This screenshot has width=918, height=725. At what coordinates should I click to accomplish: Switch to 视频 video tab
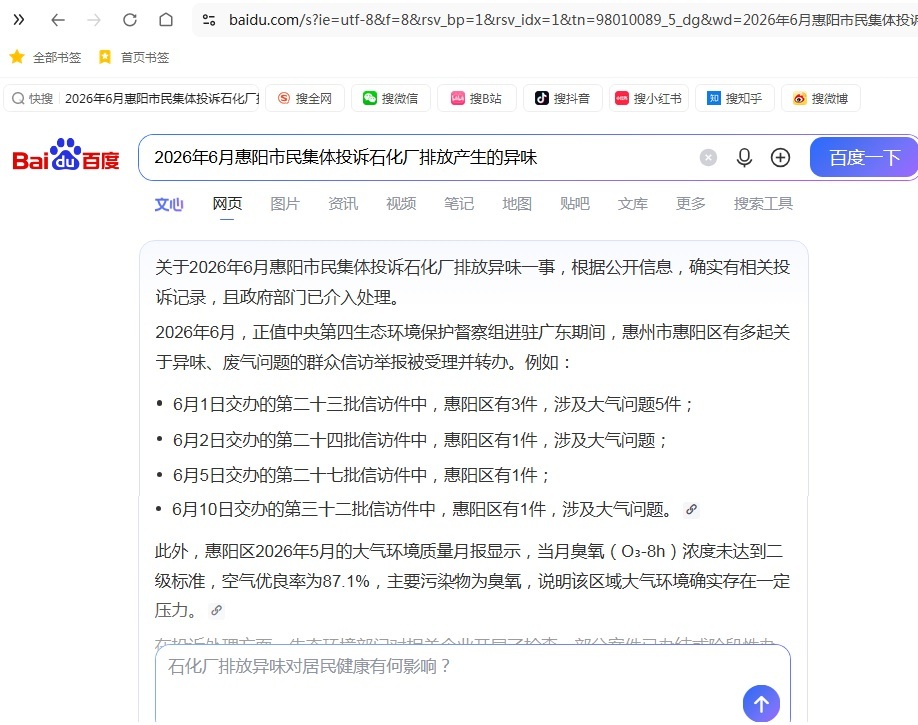pyautogui.click(x=401, y=204)
